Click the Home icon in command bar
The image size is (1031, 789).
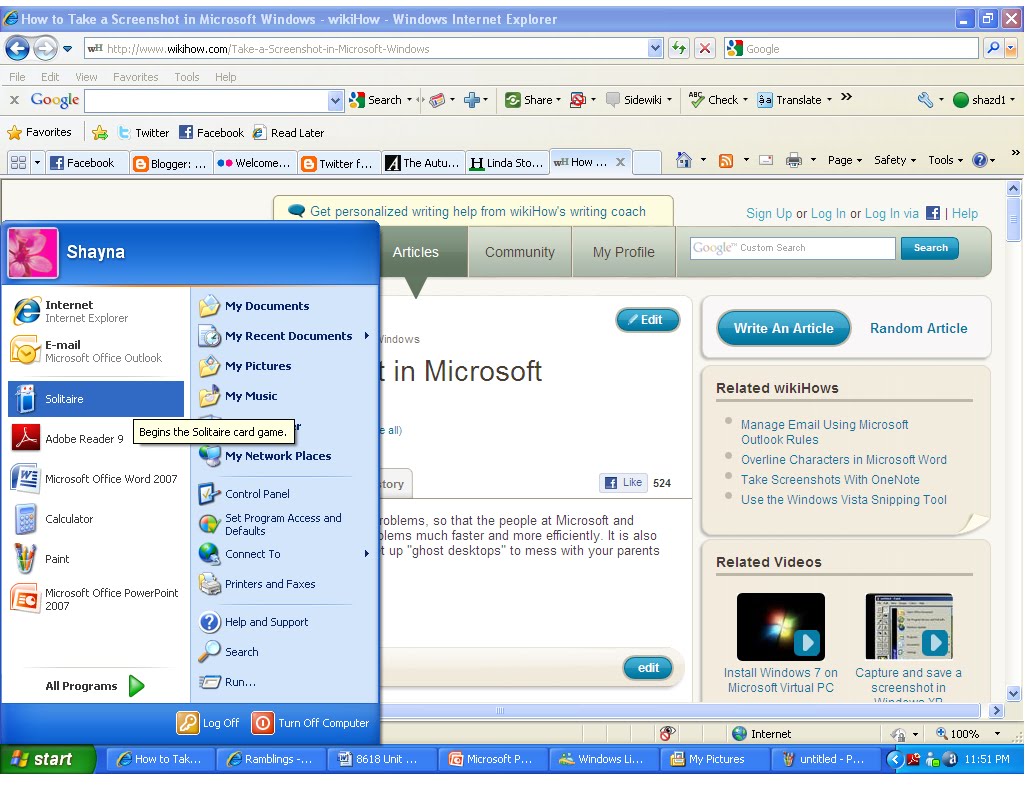tap(684, 160)
